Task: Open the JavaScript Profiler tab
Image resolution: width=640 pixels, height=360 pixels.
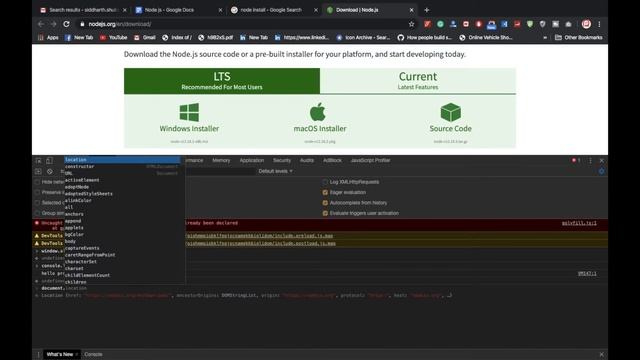Action: click(370, 160)
